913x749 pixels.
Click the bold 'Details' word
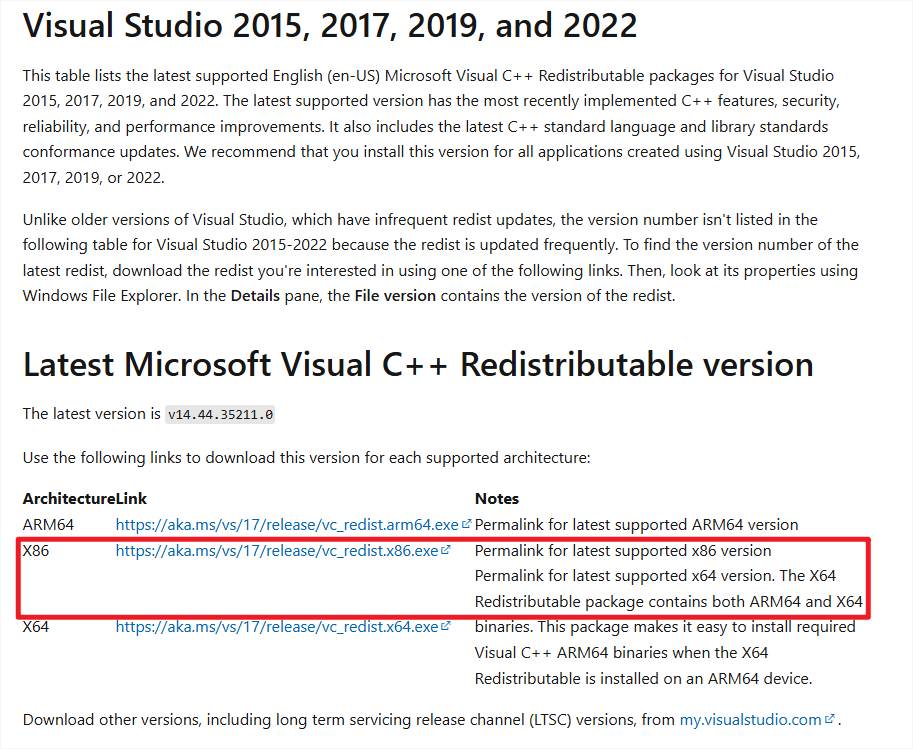click(255, 296)
